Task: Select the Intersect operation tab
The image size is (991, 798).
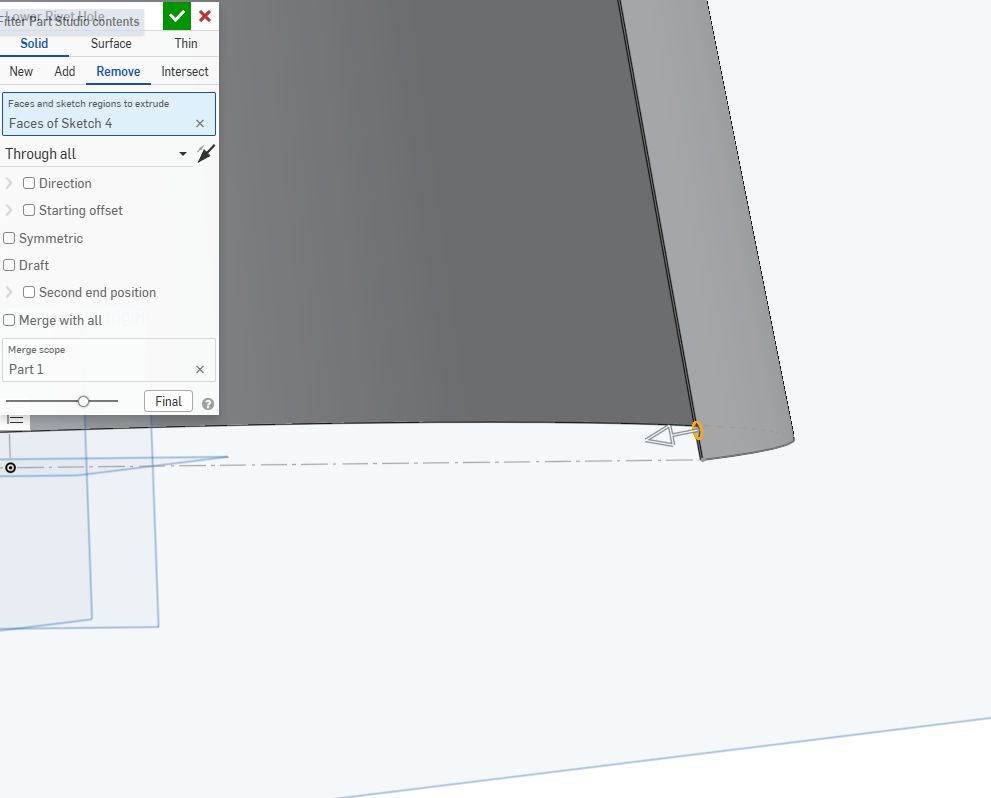Action: click(185, 71)
